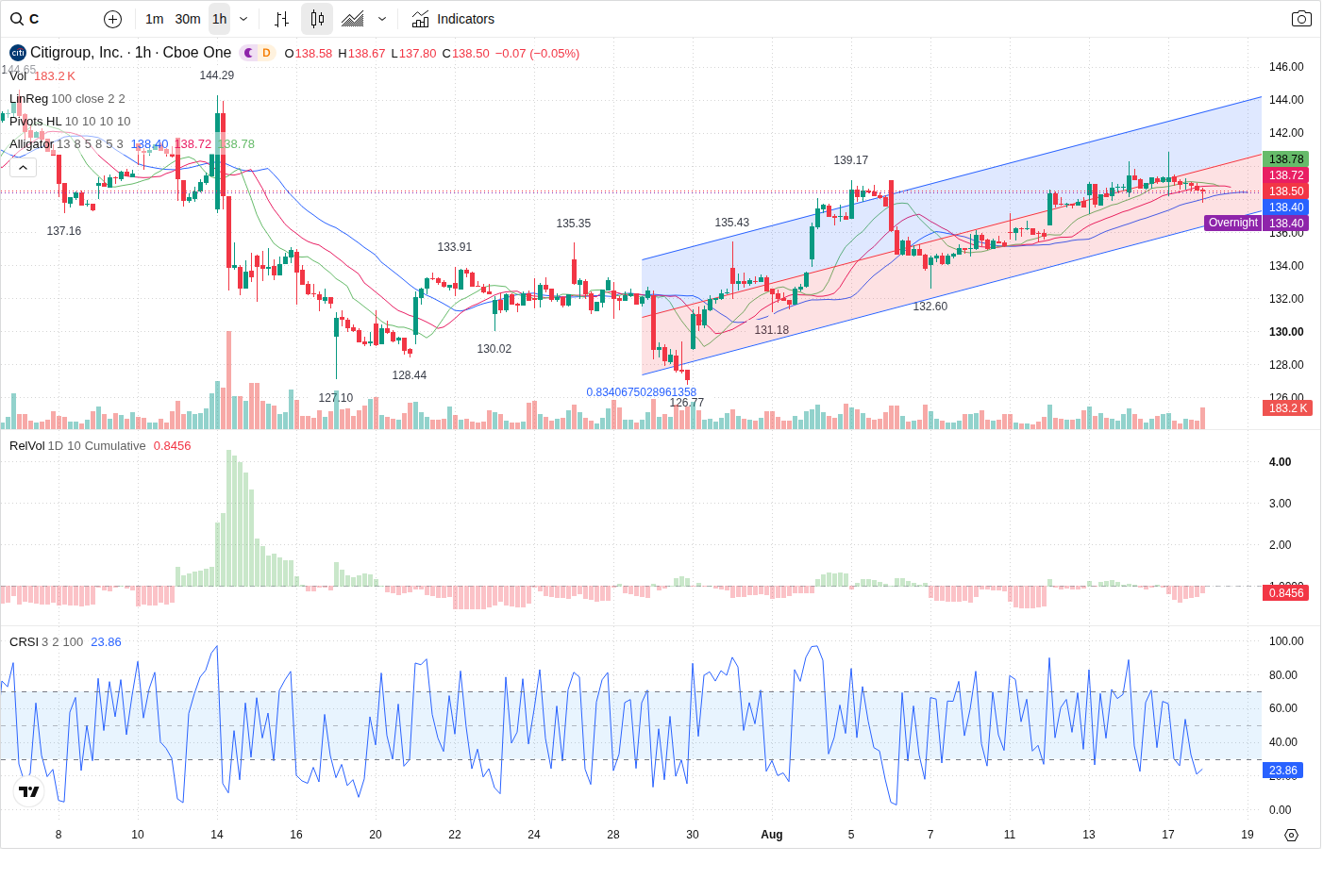Click the 139.17 pivot high label

tap(851, 160)
